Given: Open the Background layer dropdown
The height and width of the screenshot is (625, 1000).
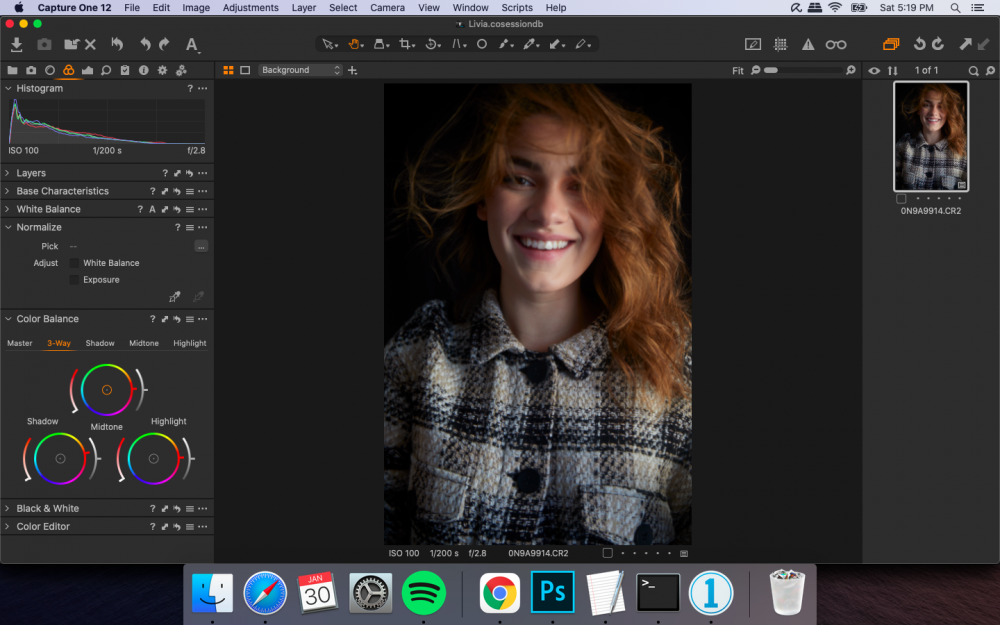Looking at the screenshot, I should click(300, 70).
